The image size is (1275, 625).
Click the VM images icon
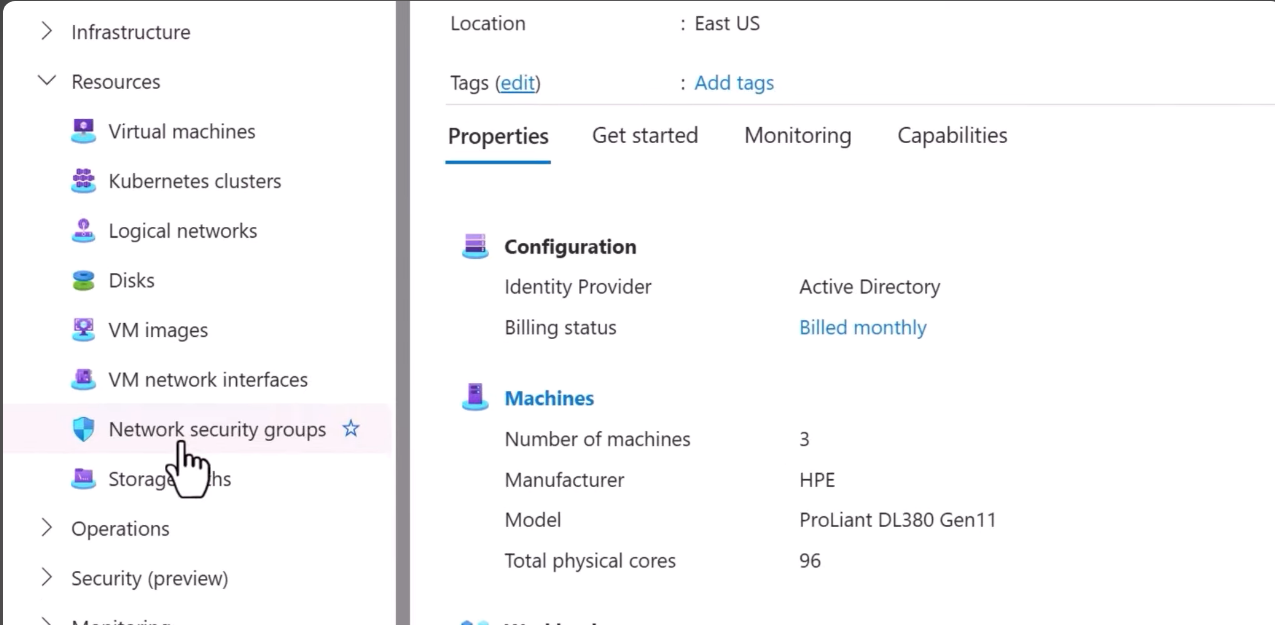[84, 330]
